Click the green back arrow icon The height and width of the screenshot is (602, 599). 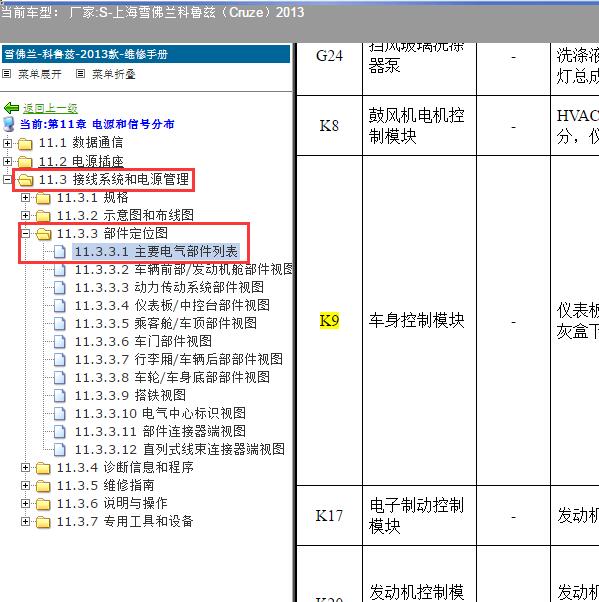(x=11, y=108)
